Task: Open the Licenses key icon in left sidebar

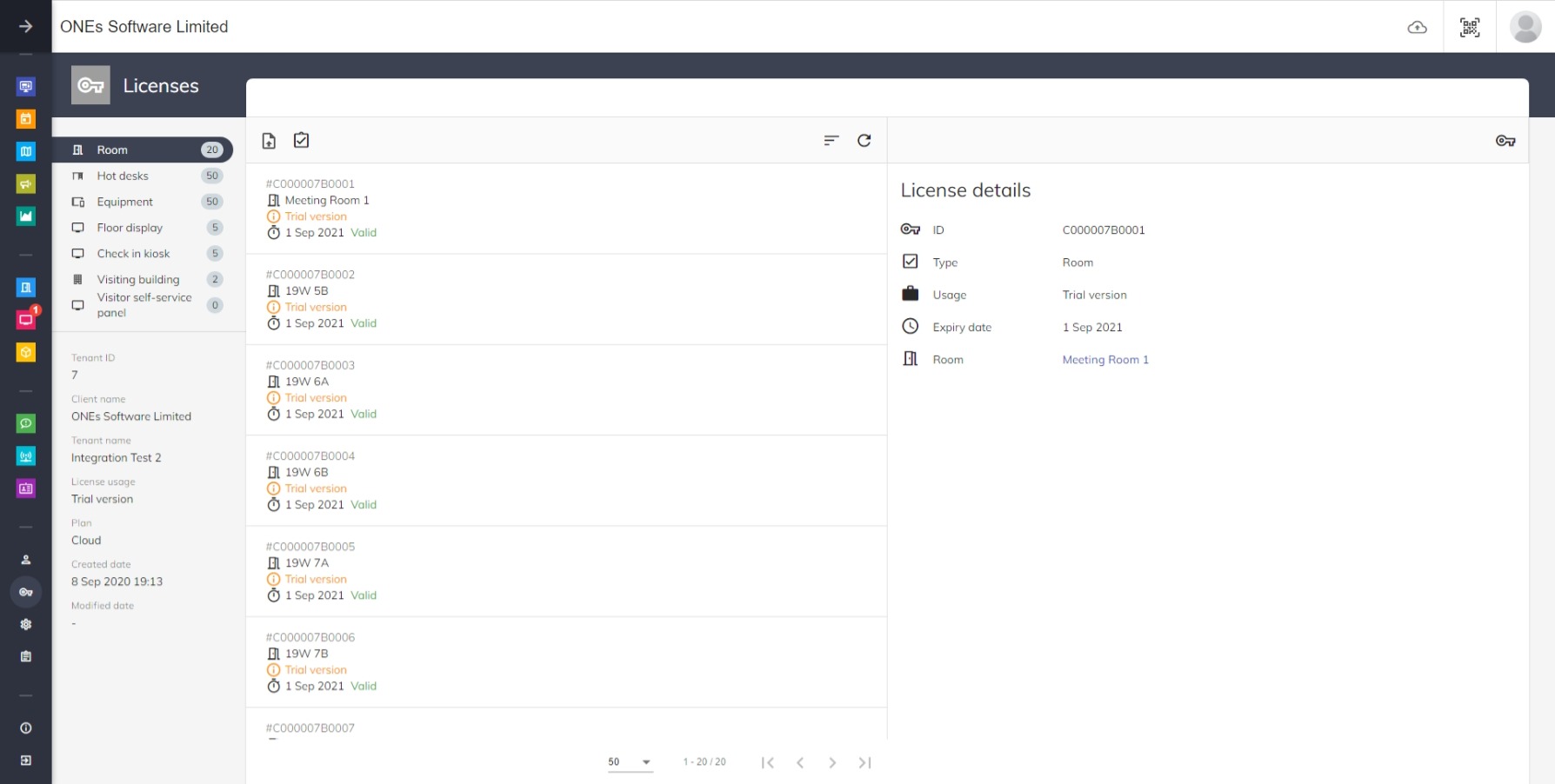Action: point(26,592)
